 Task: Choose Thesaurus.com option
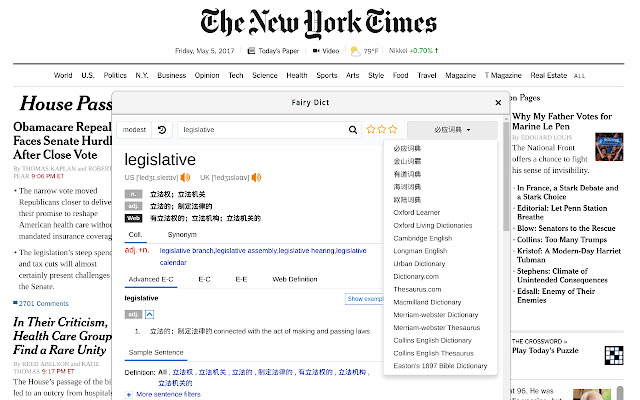point(417,289)
